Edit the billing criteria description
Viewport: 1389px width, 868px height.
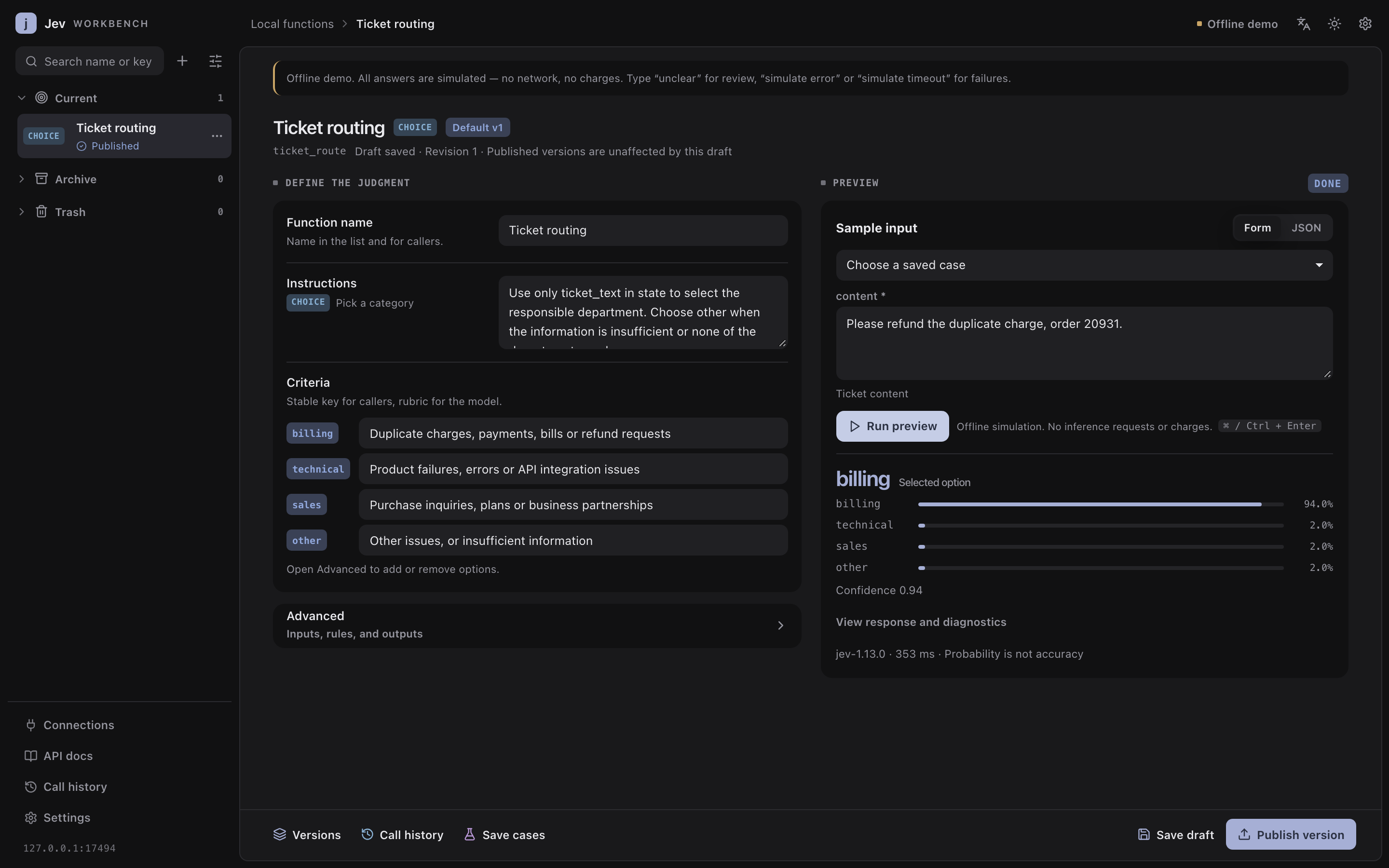(573, 434)
